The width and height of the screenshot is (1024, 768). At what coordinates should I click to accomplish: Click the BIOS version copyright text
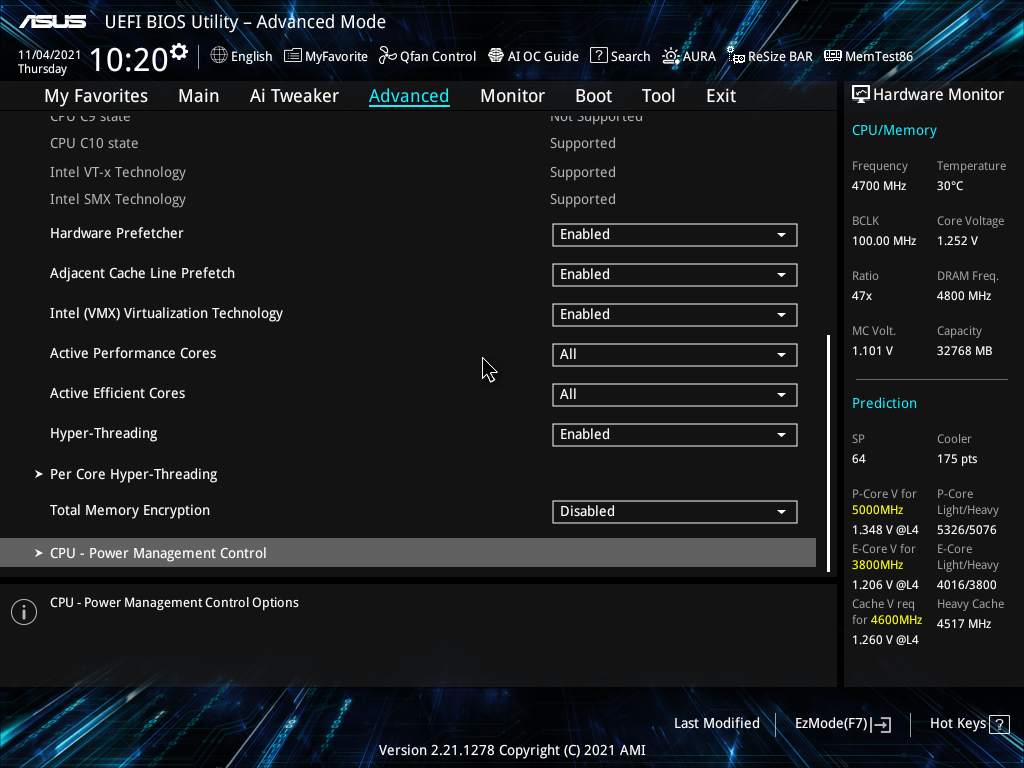(512, 750)
